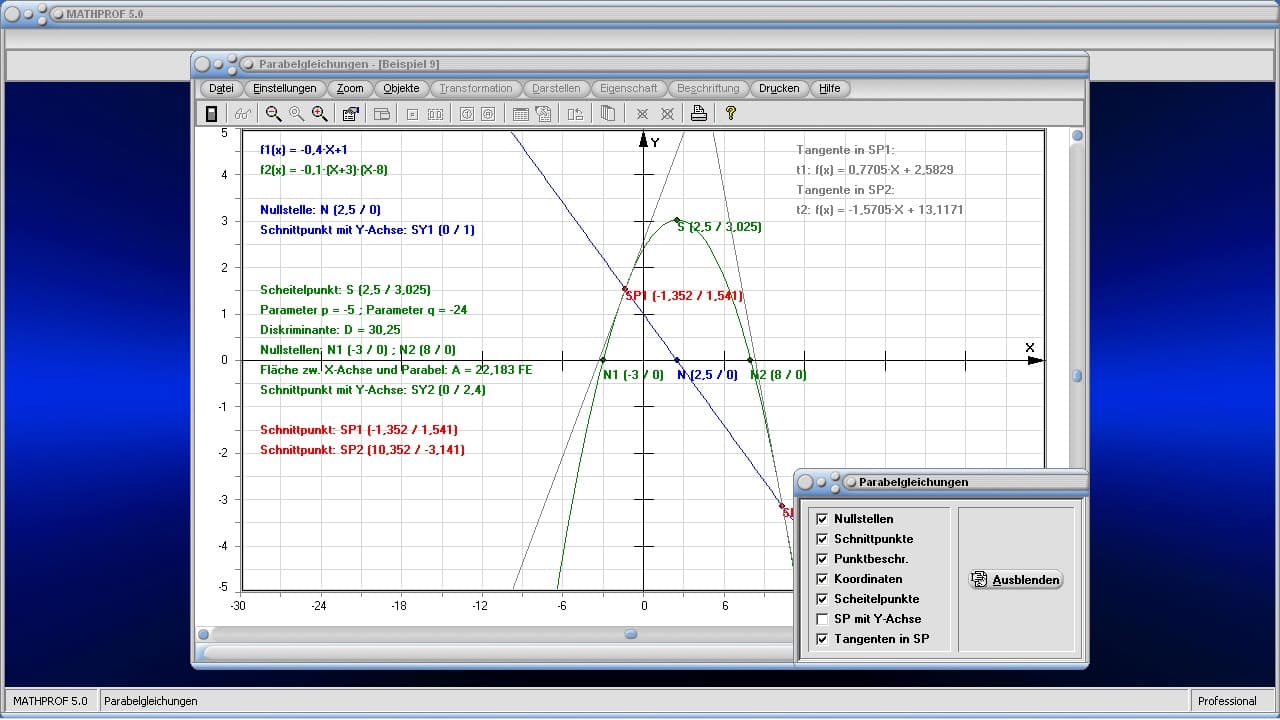This screenshot has height=720, width=1280.
Task: Click the Drucken button
Action: point(779,88)
